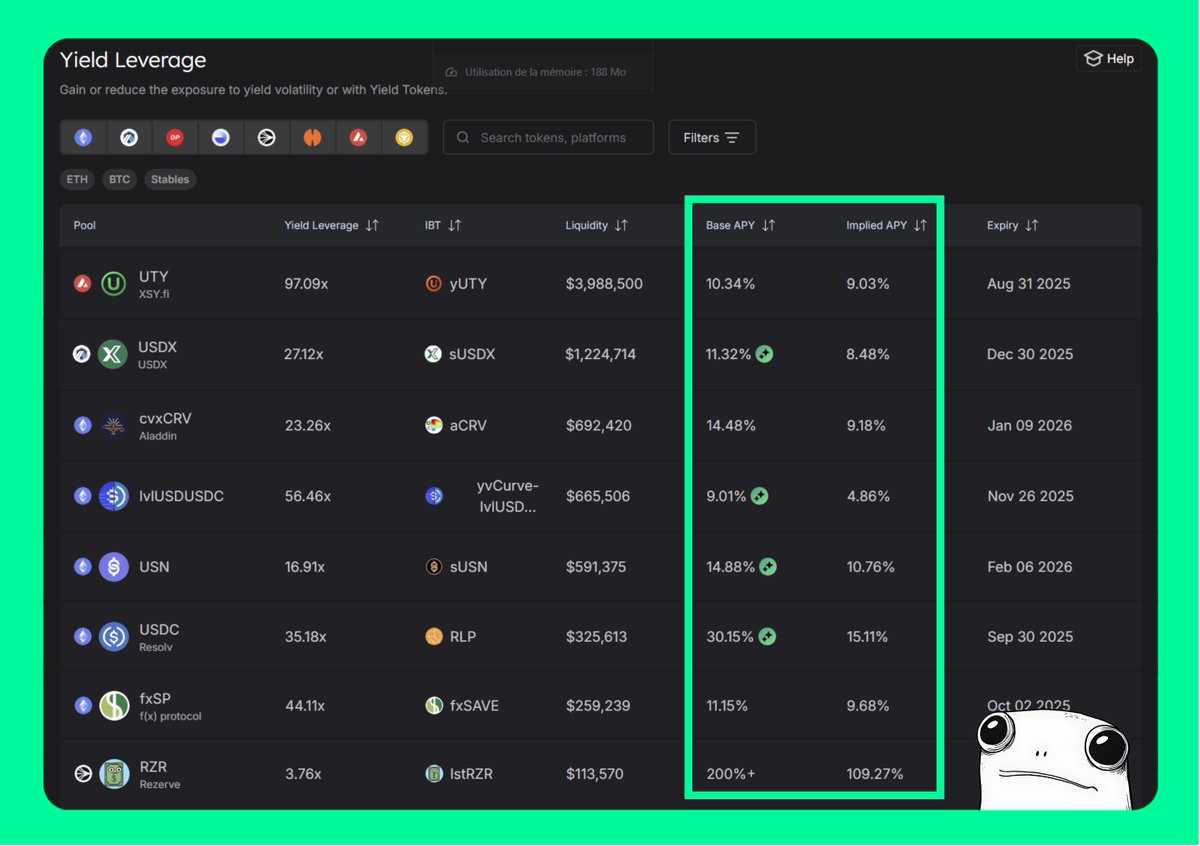The image size is (1200, 846).
Task: Open the lvlUSDUSDC pool name
Action: click(x=181, y=496)
